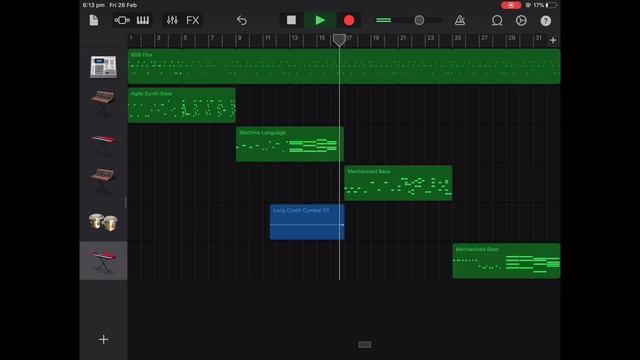Start recording with the red record button
640x360 pixels.
pos(349,20)
